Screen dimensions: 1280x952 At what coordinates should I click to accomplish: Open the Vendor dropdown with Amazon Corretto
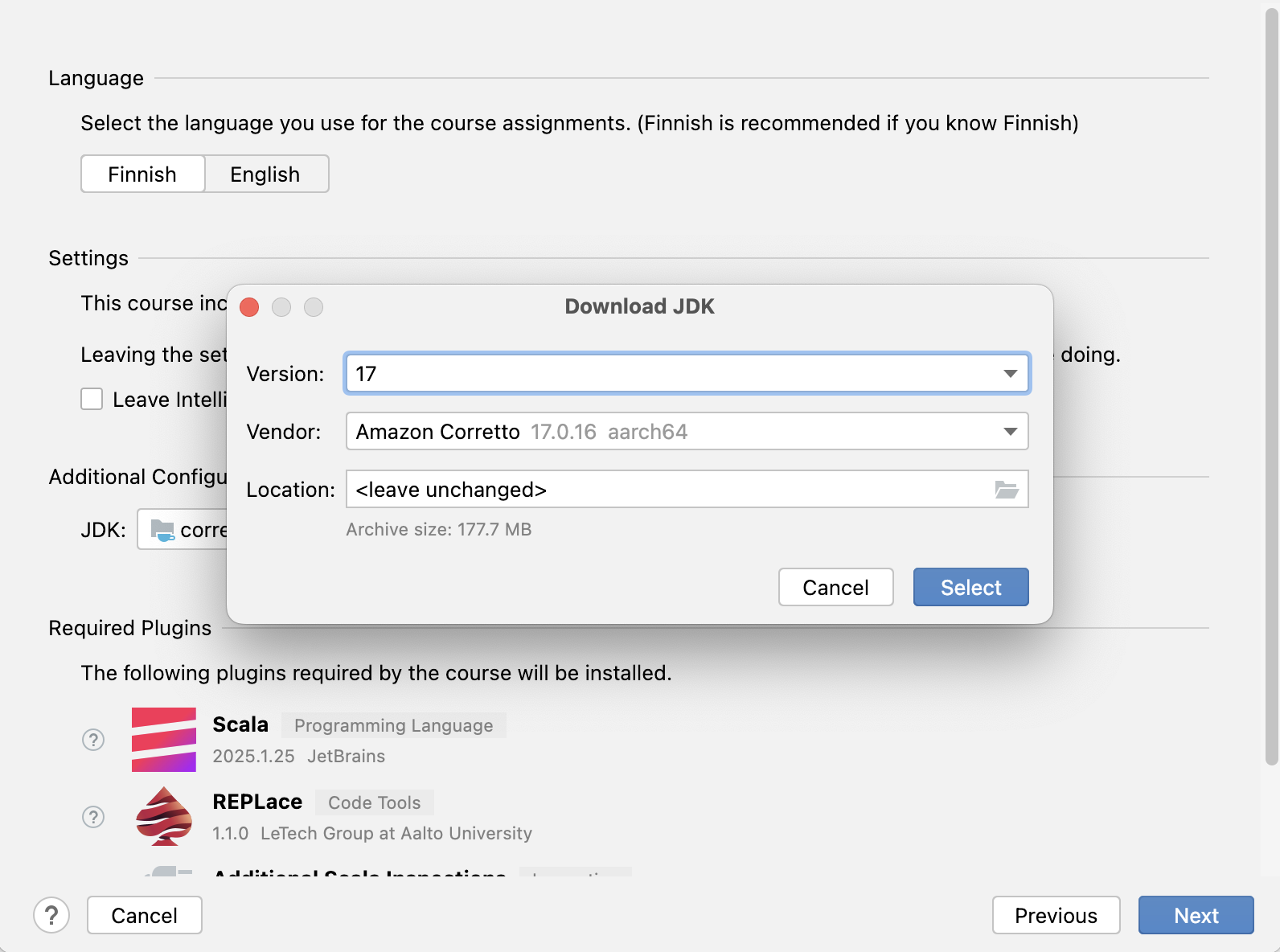click(1010, 432)
